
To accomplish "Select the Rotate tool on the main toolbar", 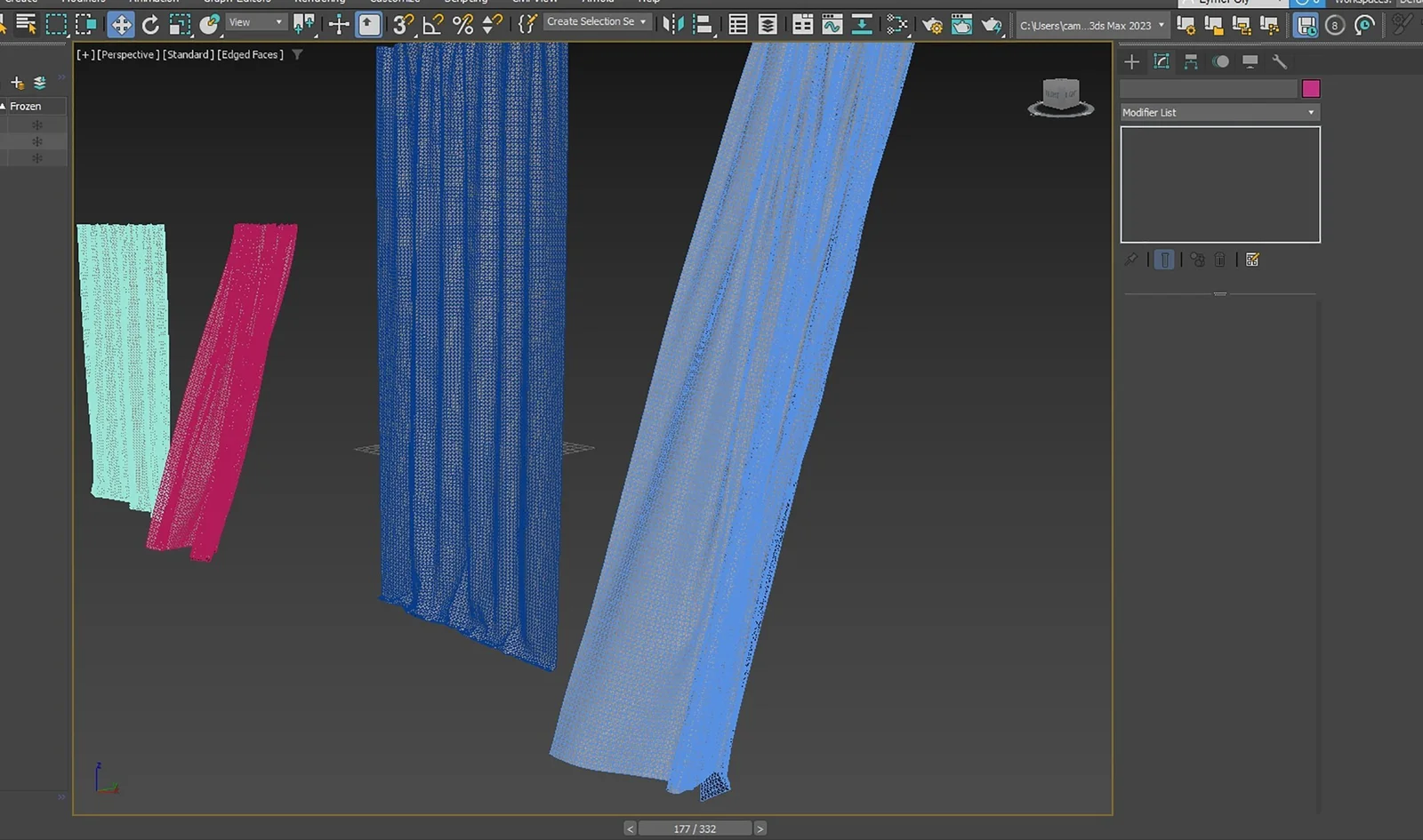I will tap(150, 24).
